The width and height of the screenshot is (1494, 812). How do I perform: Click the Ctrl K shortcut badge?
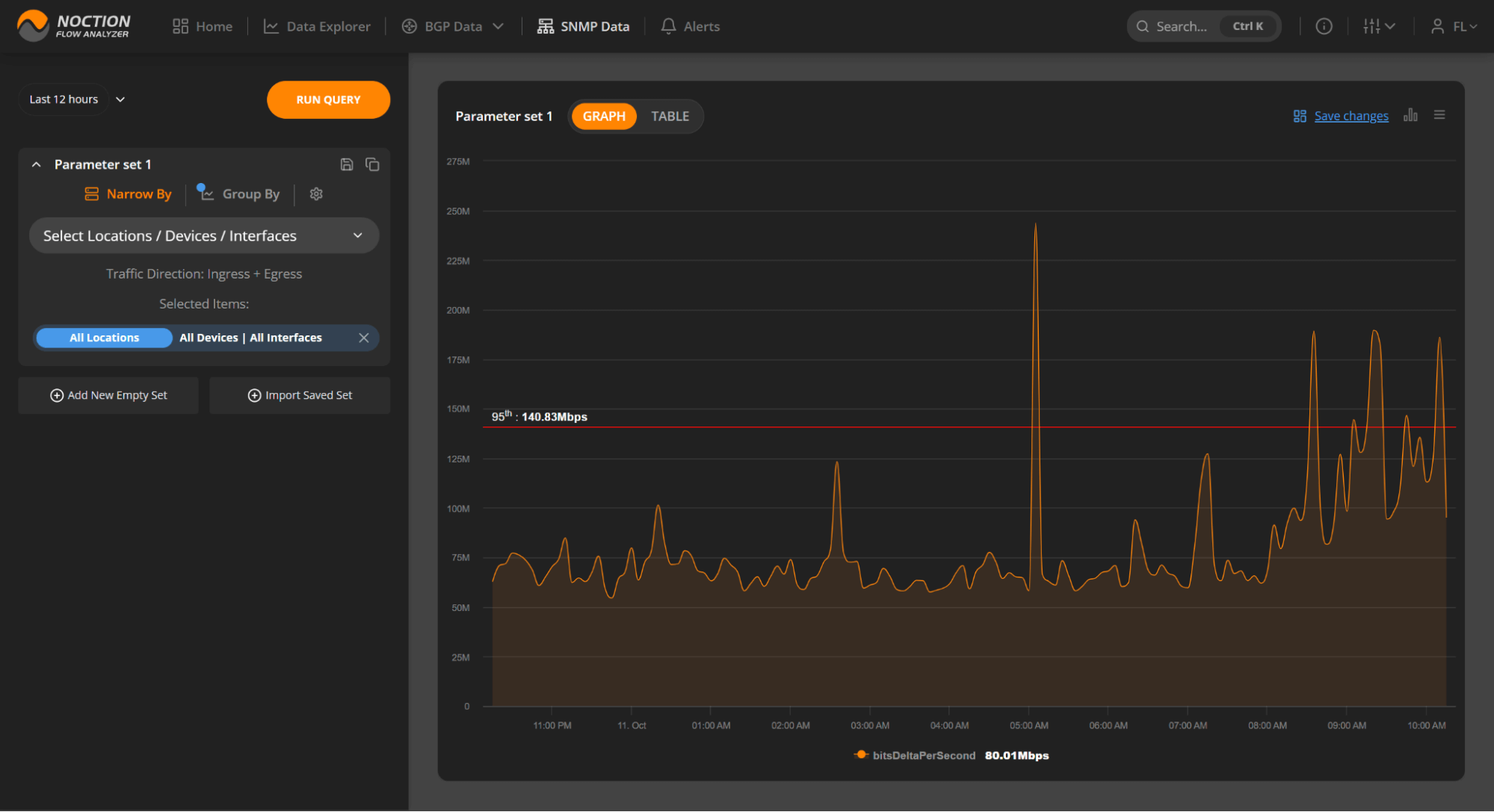pyautogui.click(x=1248, y=26)
